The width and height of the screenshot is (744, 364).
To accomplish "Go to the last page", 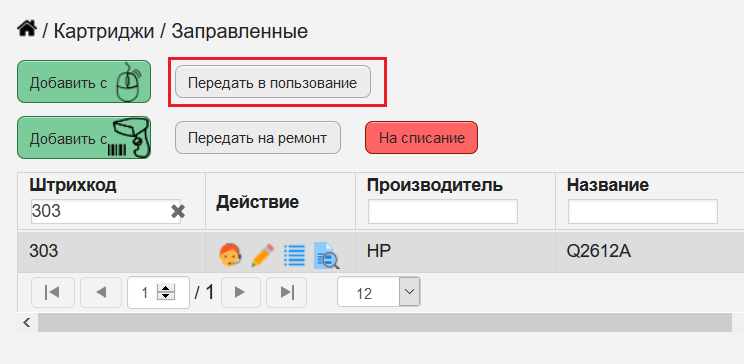I will coord(287,293).
